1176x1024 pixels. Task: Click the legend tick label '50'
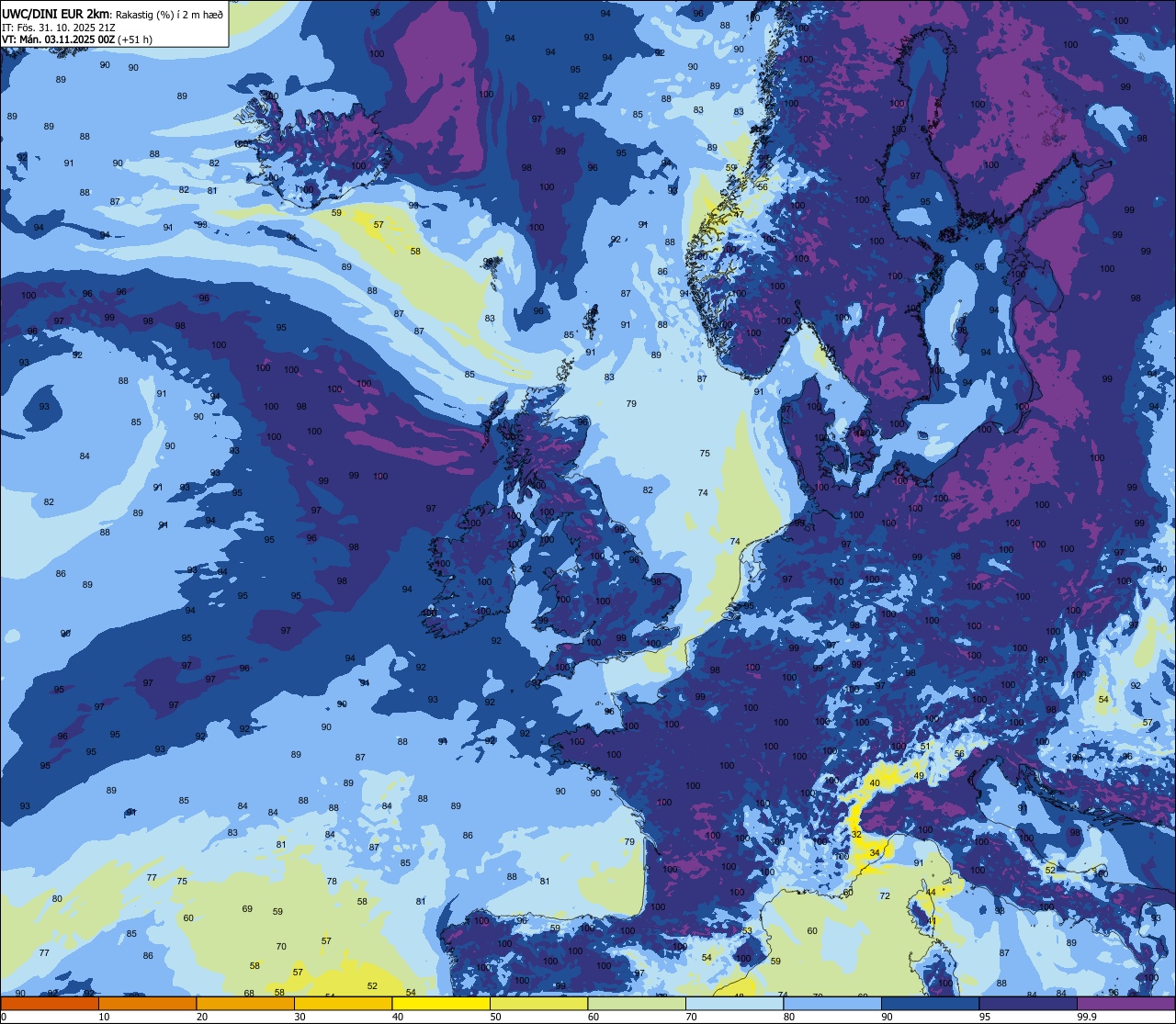495,1017
